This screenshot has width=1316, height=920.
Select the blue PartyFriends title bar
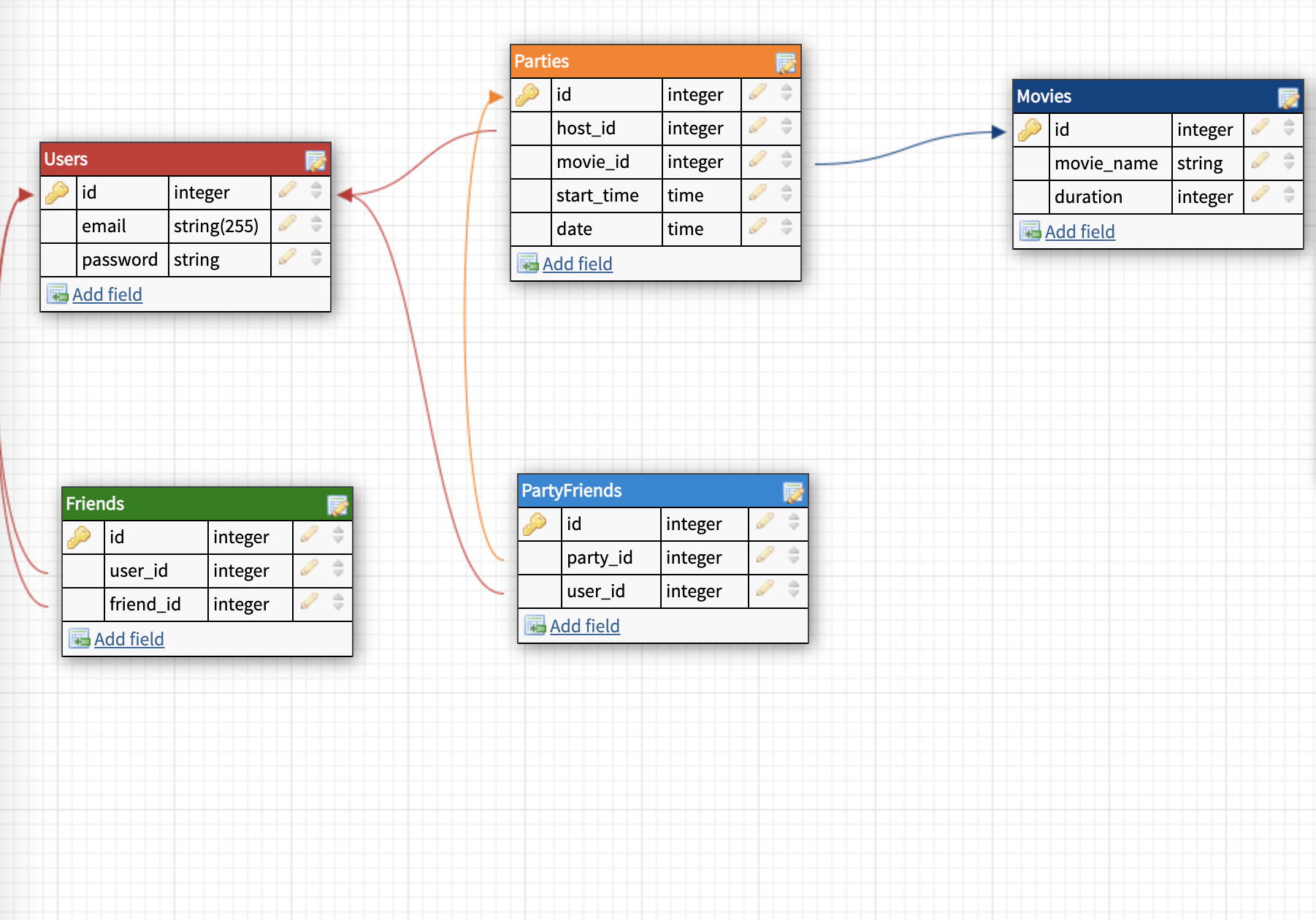(x=663, y=491)
